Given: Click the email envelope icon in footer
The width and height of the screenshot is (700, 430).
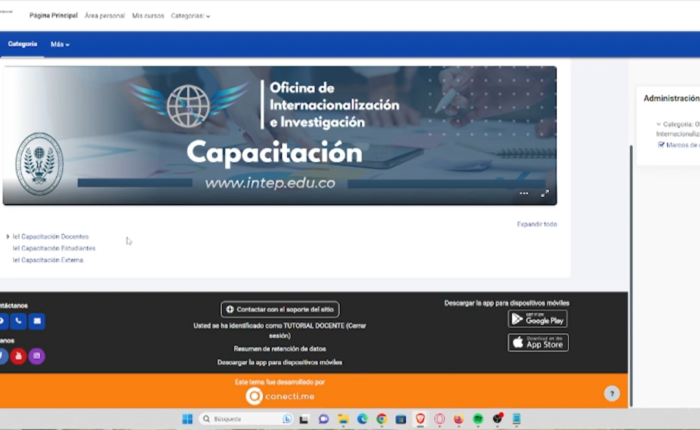Looking at the screenshot, I should click(37, 321).
